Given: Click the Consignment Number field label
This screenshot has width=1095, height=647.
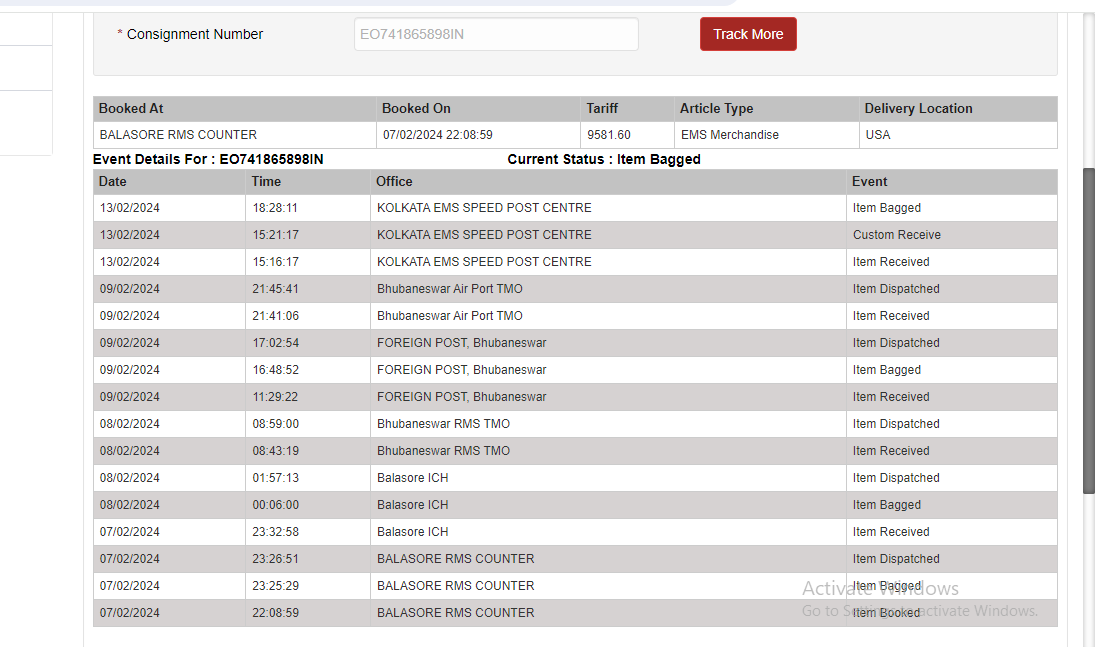Looking at the screenshot, I should tap(195, 34).
